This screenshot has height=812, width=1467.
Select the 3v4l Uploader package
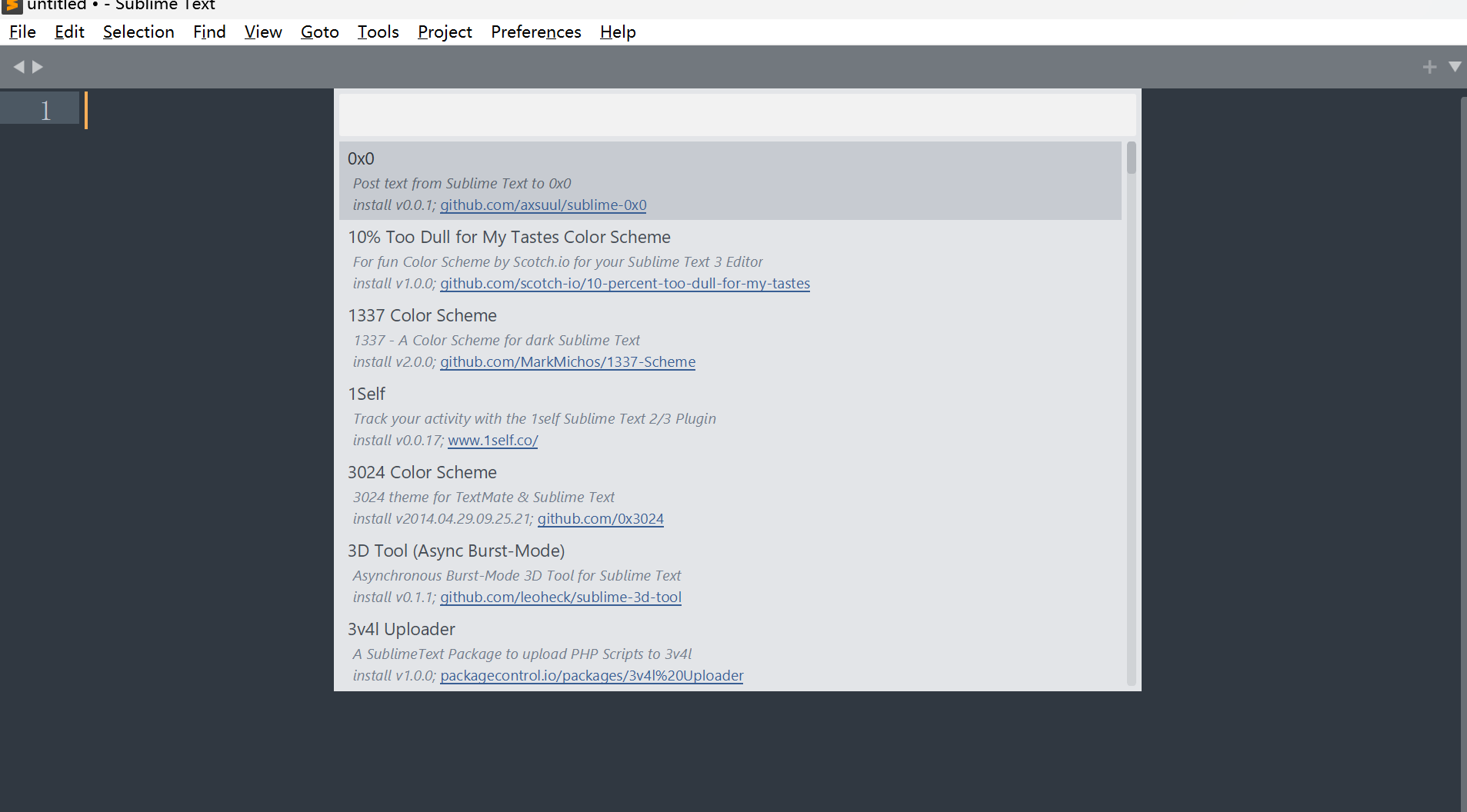pyautogui.click(x=730, y=651)
